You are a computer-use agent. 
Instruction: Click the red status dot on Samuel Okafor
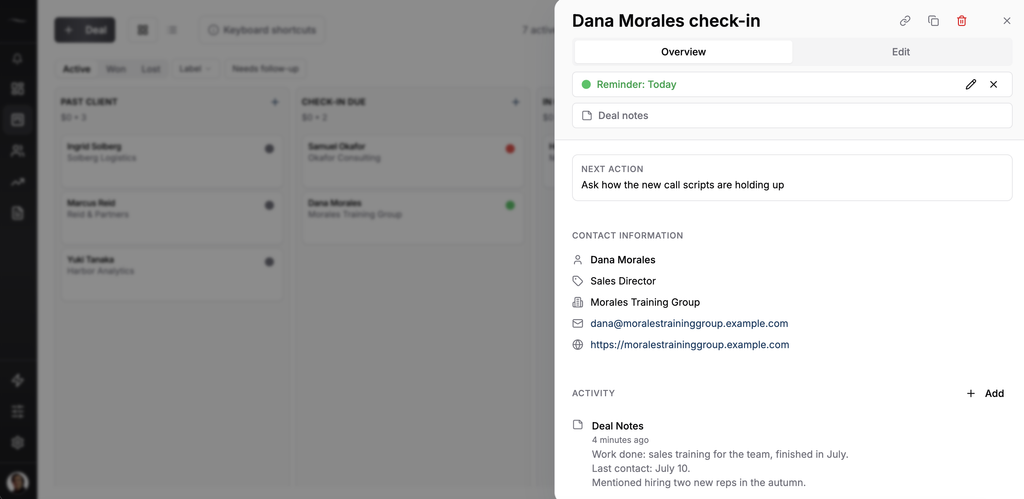tap(510, 149)
